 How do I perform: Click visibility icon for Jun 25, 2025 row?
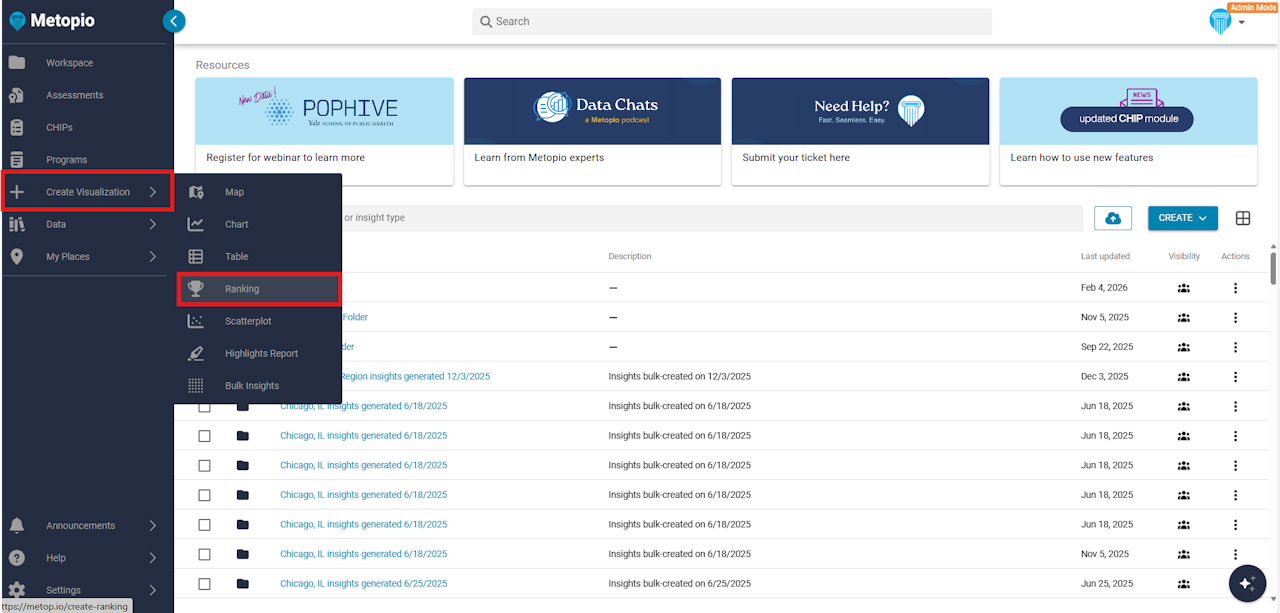click(x=1184, y=584)
